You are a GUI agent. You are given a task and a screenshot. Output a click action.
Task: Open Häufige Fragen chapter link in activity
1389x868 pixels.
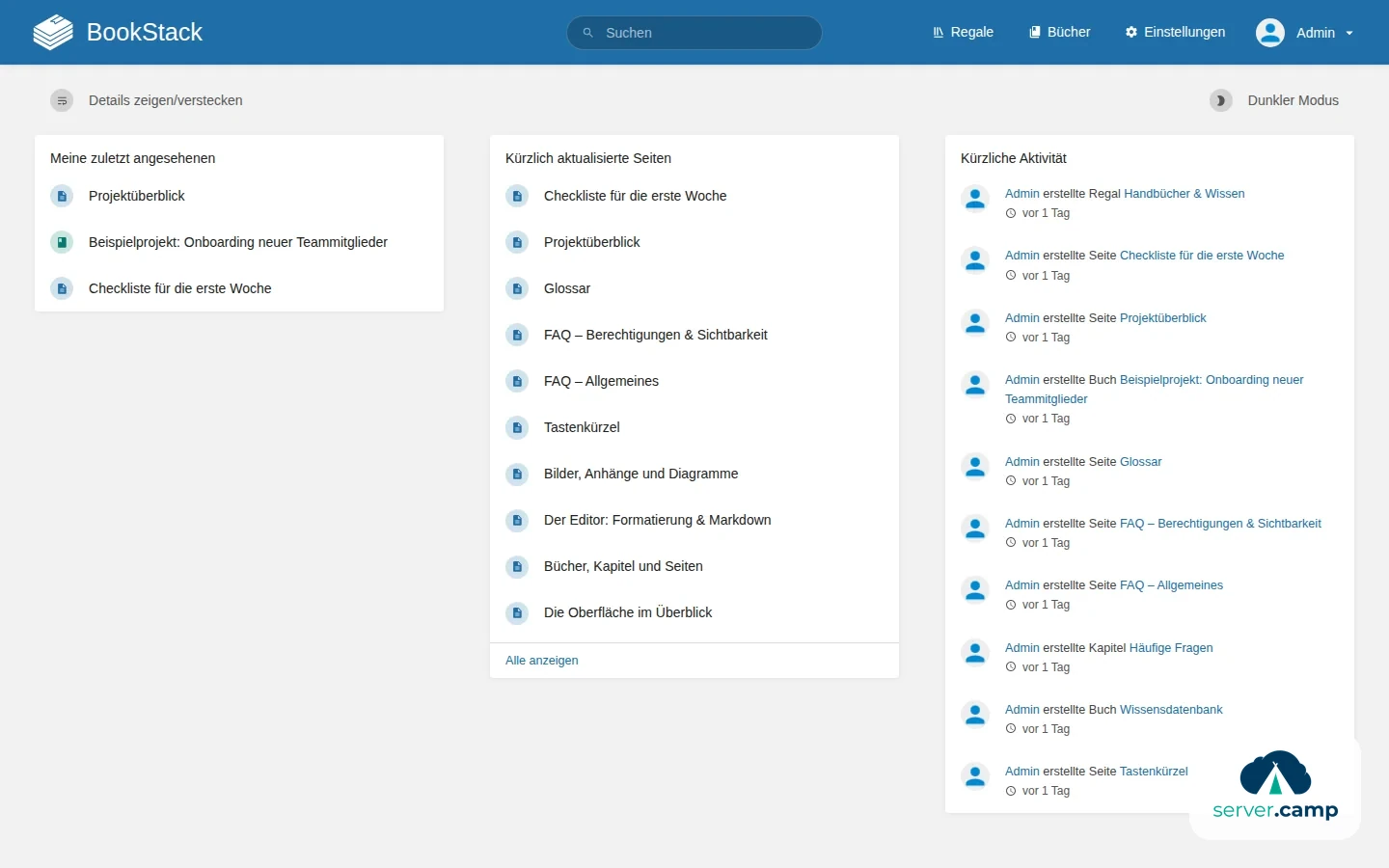[x=1171, y=648]
